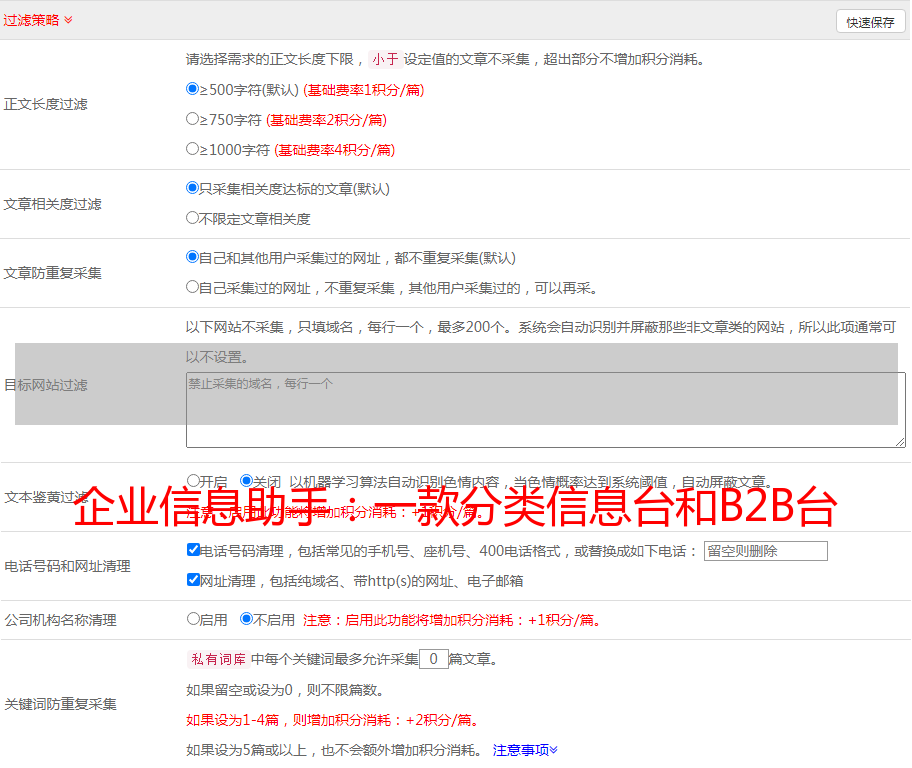Image resolution: width=912 pixels, height=768 pixels.
Task: Select 启用 for 公司机构名称清理
Action: [x=193, y=618]
